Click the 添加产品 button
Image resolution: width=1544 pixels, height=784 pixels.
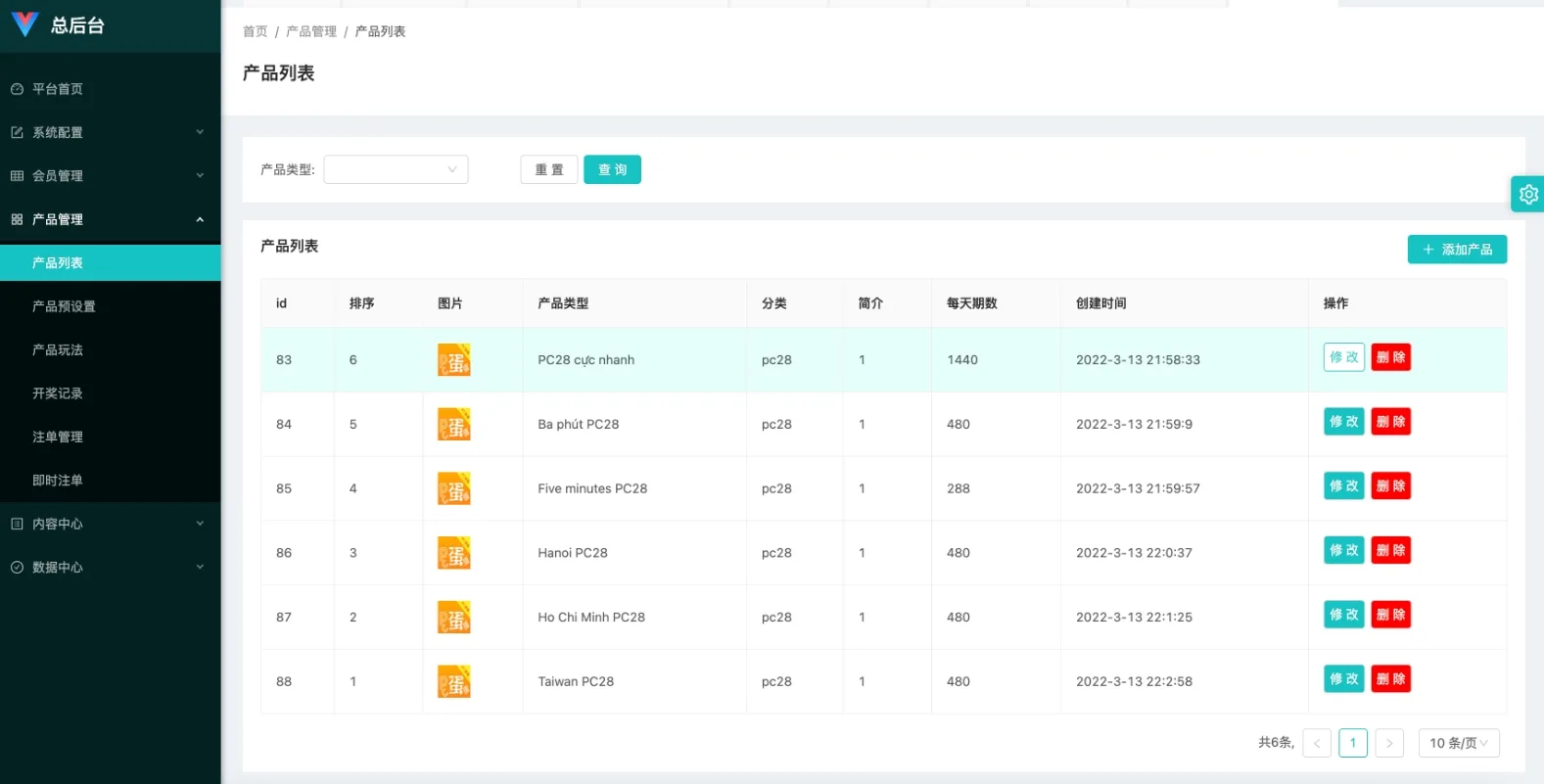(x=1457, y=250)
